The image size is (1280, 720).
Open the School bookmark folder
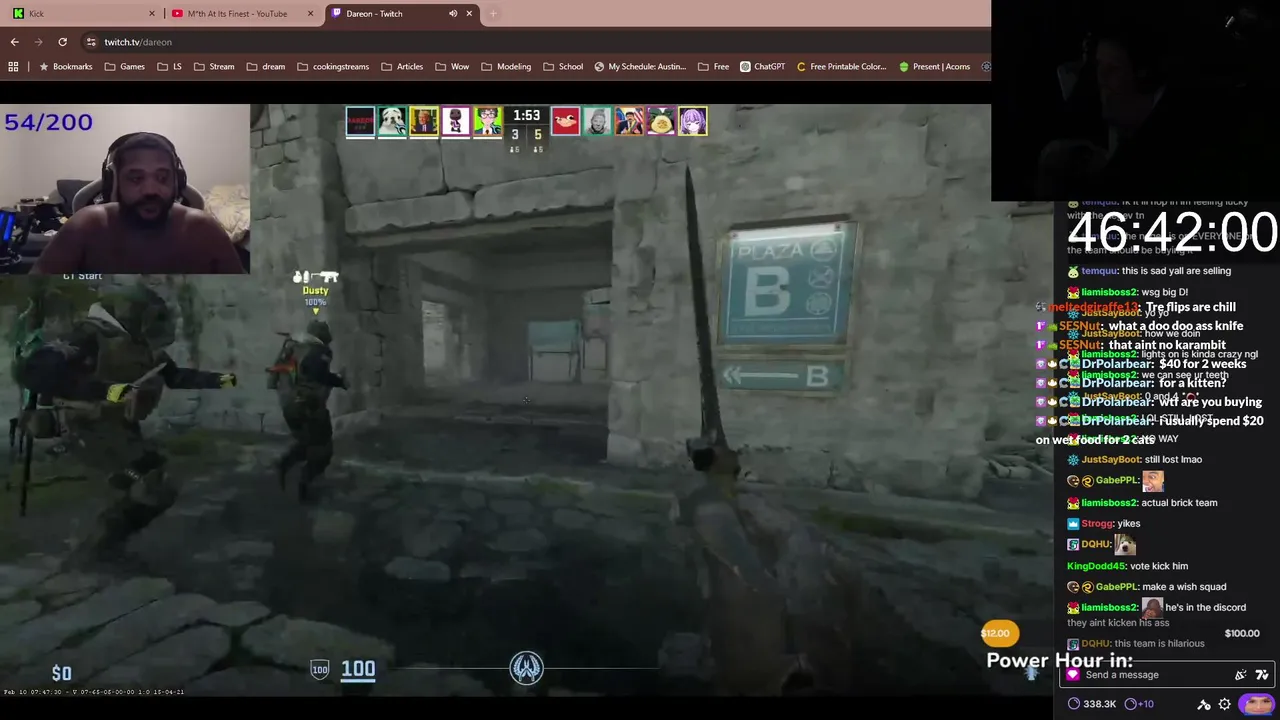563,67
